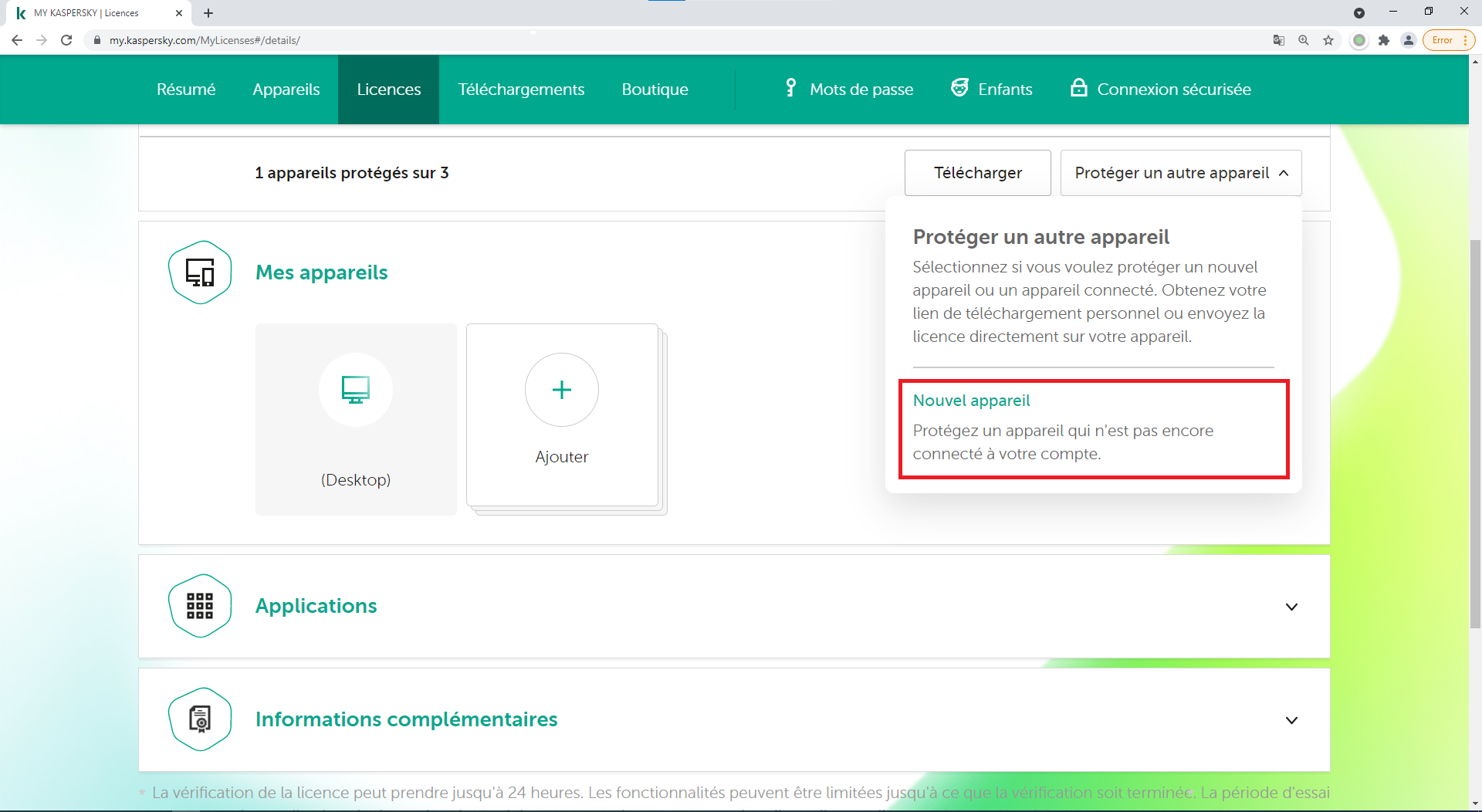
Task: Open the Résumé tab
Action: coord(186,90)
